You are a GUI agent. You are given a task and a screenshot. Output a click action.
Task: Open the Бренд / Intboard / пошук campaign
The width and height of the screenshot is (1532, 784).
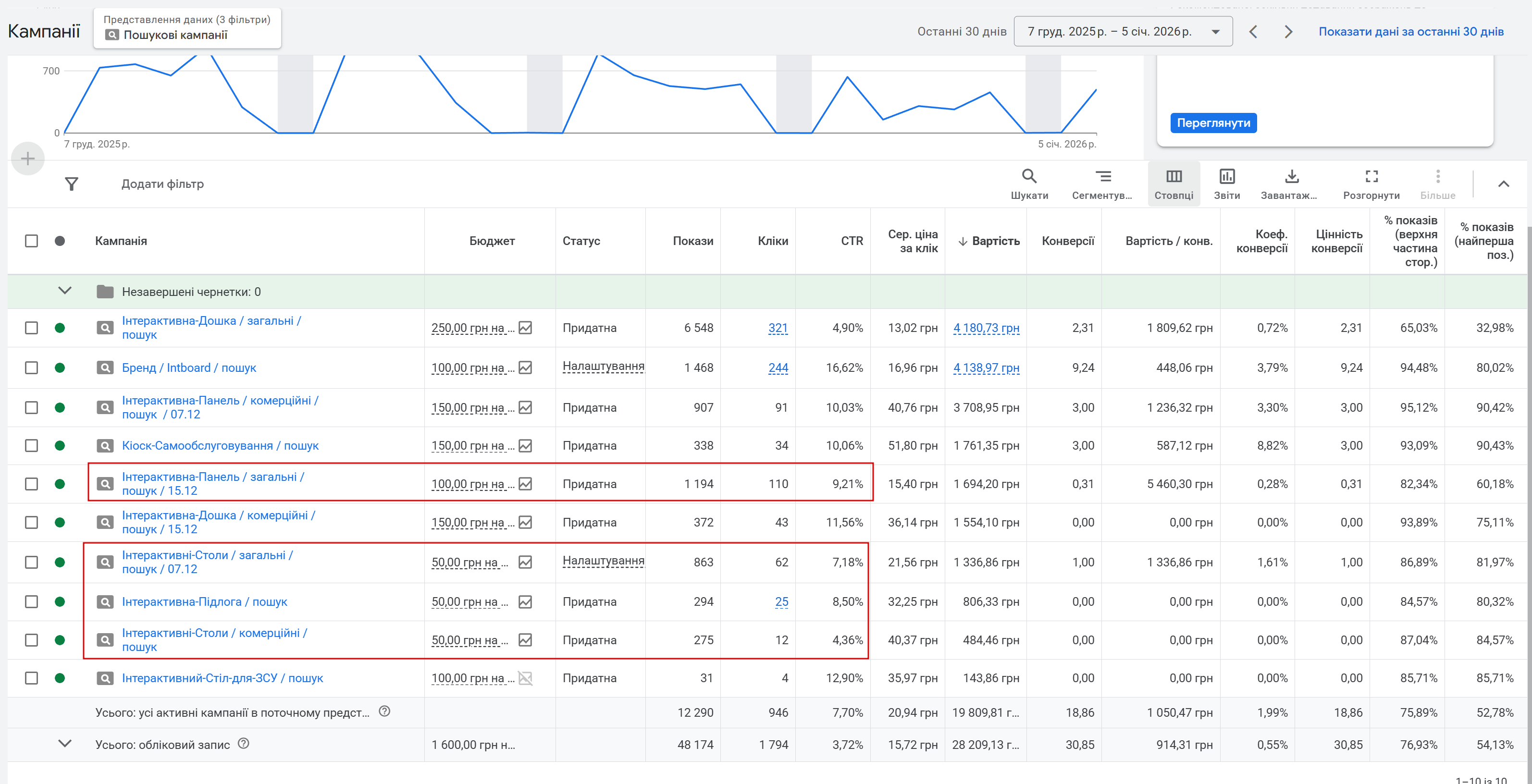coord(188,368)
